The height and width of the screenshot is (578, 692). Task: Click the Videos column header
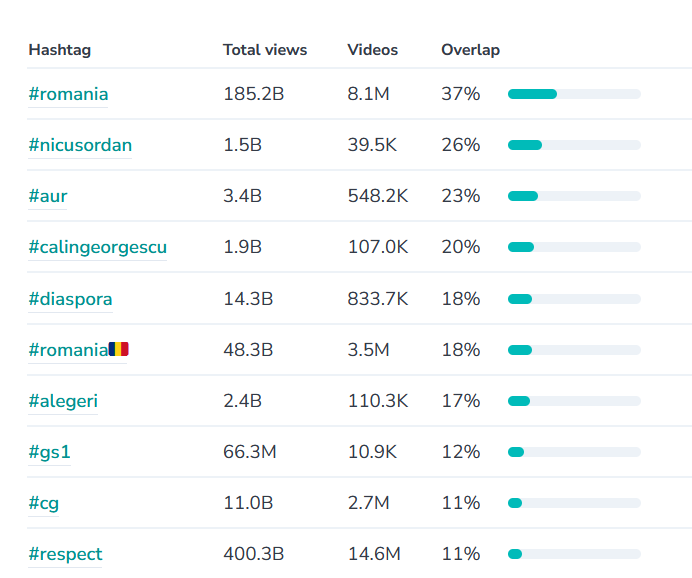point(372,50)
